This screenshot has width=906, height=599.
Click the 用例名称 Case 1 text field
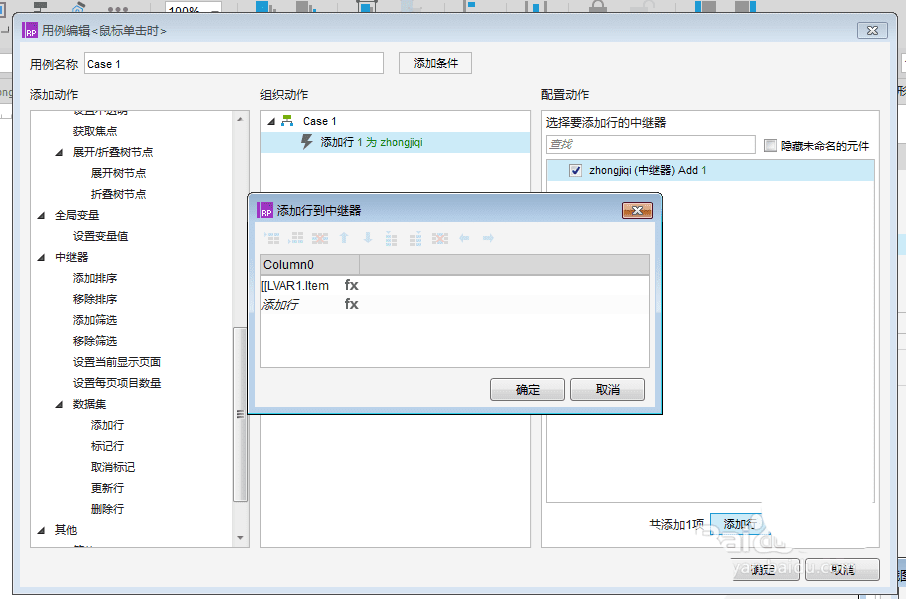(234, 64)
